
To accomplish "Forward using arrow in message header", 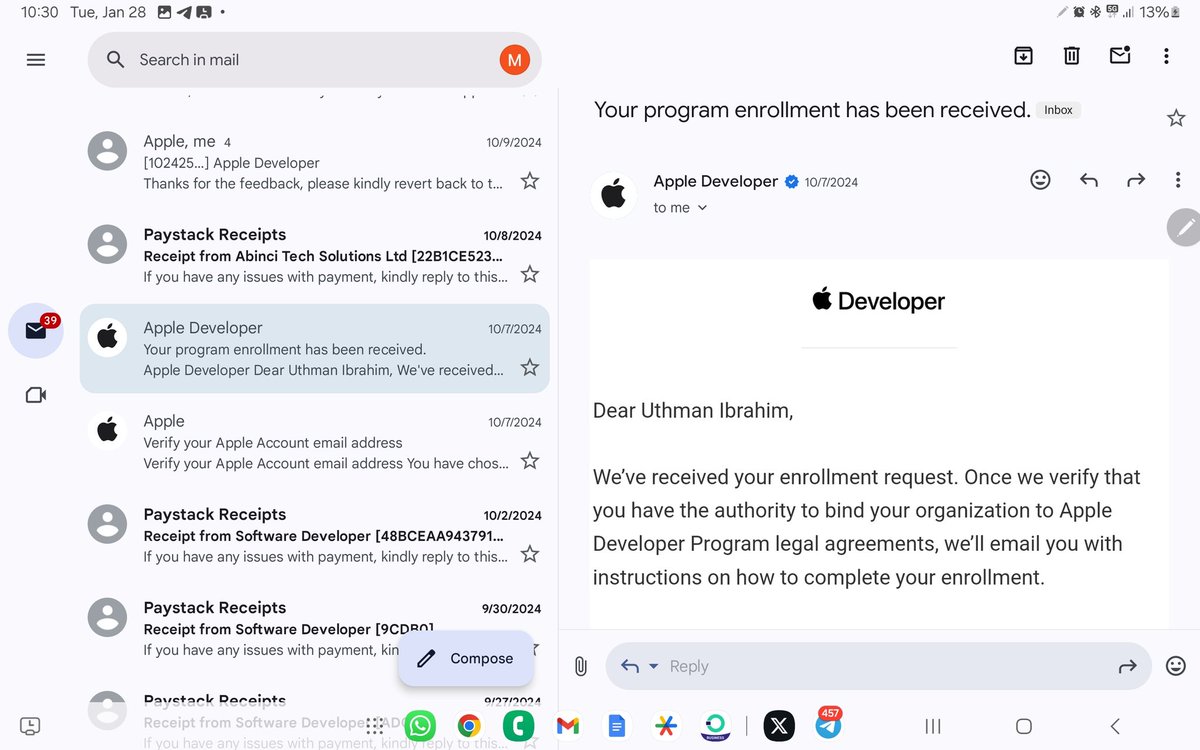I will click(x=1136, y=180).
